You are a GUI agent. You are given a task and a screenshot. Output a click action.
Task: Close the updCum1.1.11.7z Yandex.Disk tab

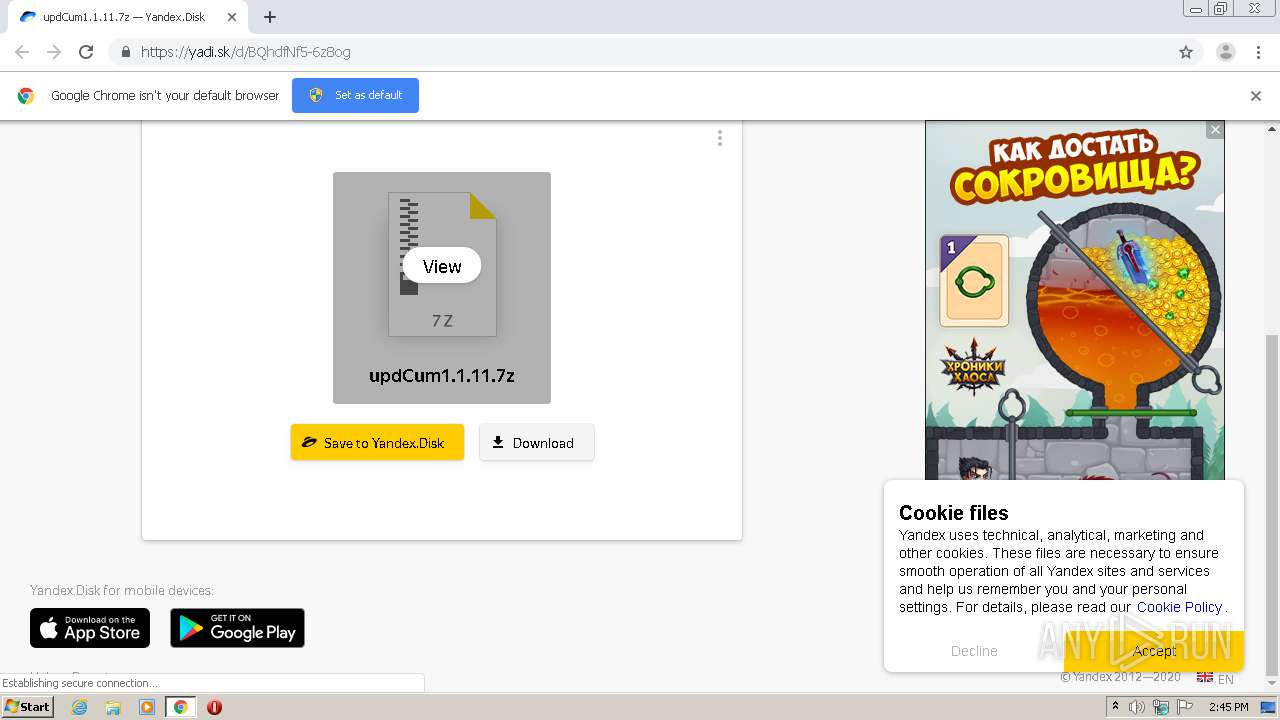pos(231,17)
